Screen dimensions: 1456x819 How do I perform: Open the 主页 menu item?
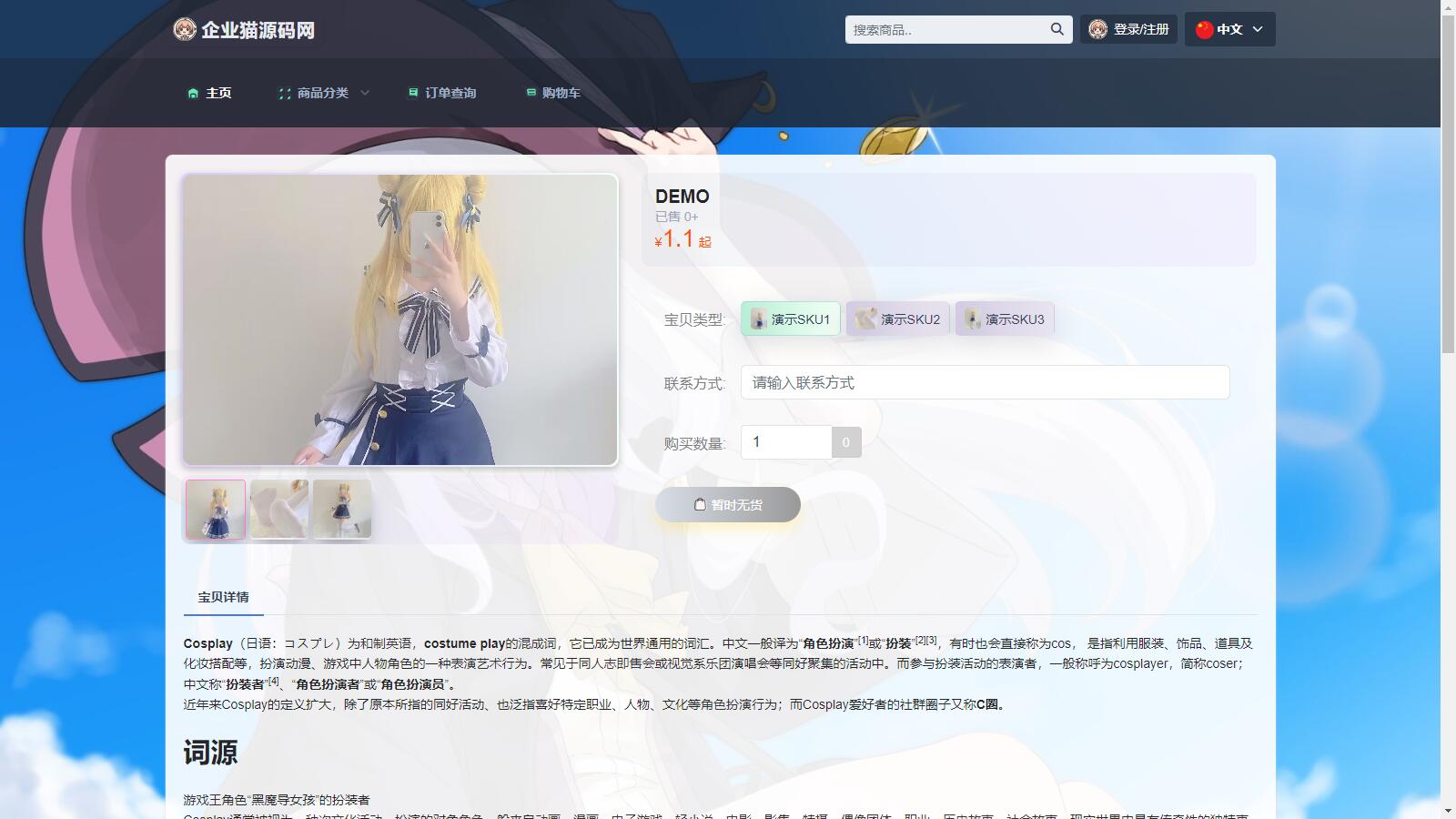tap(212, 93)
